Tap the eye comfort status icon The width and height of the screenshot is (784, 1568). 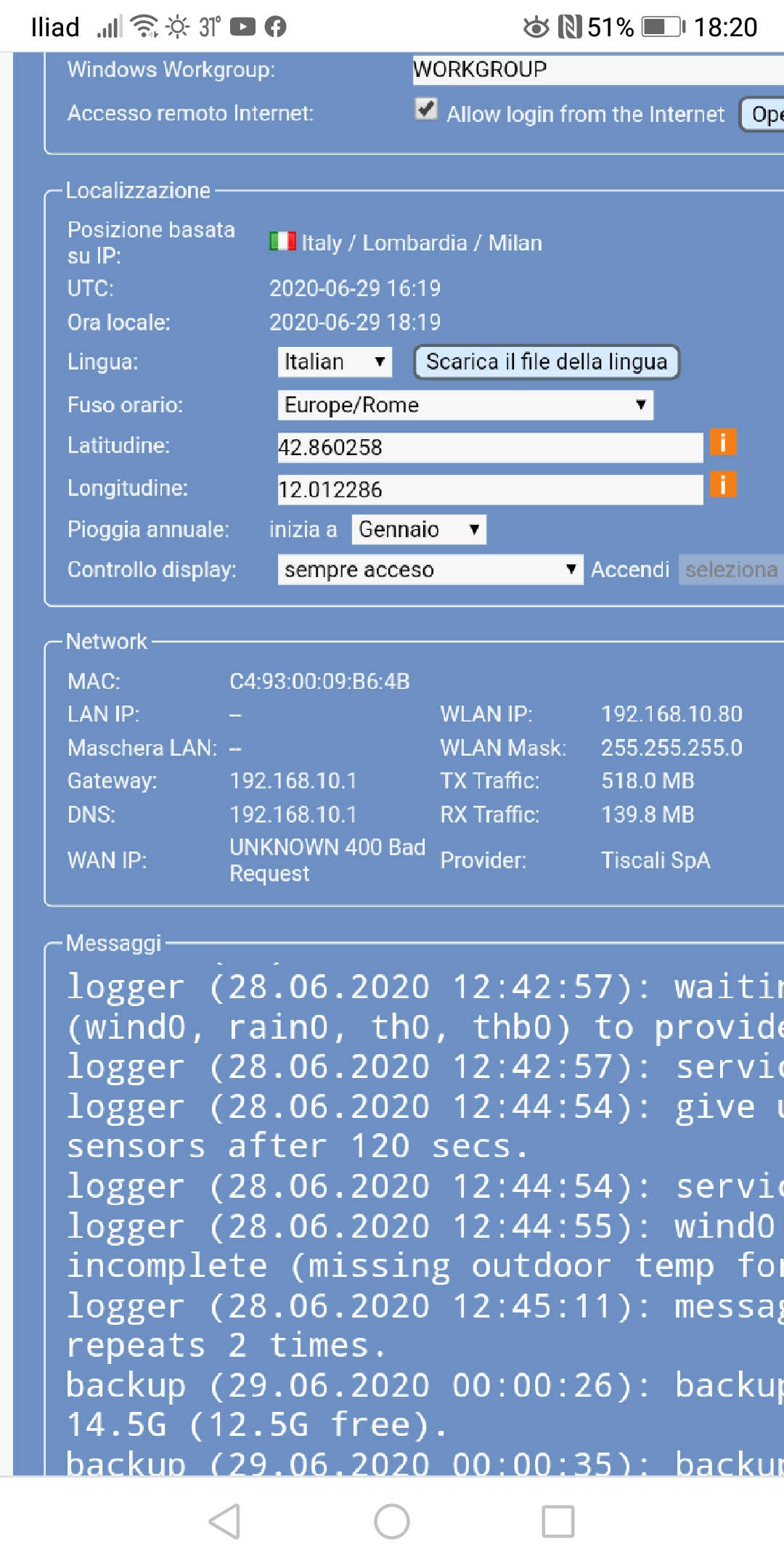point(536,27)
